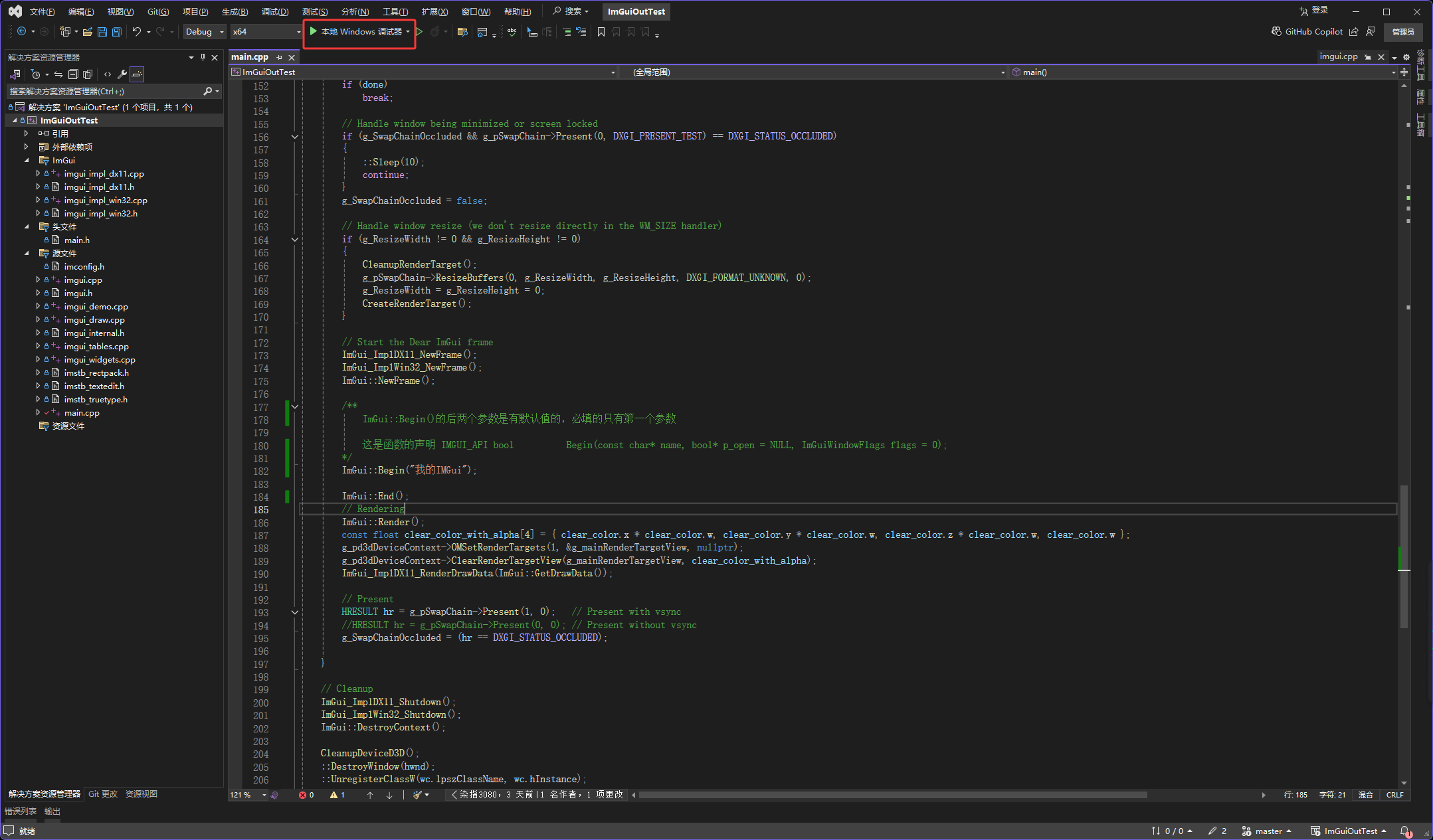Click start without debugging green outline arrow
1433x840 pixels.
(x=419, y=31)
